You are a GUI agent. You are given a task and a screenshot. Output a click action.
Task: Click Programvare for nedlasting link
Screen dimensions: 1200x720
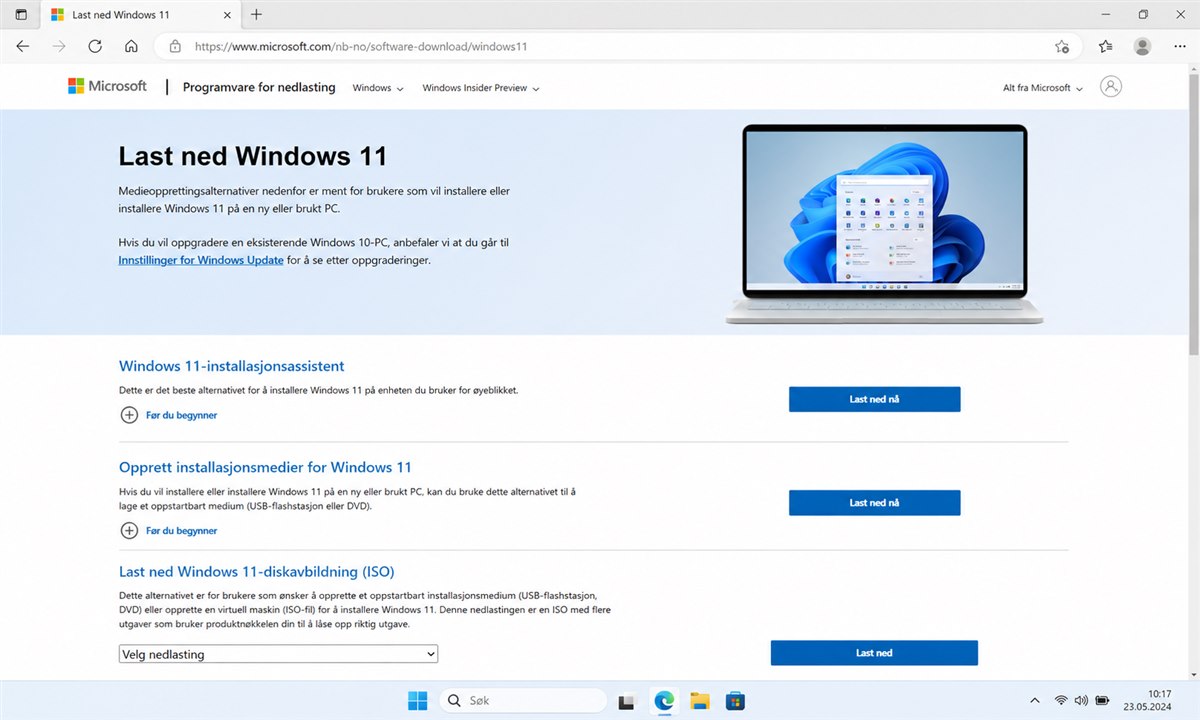point(259,87)
